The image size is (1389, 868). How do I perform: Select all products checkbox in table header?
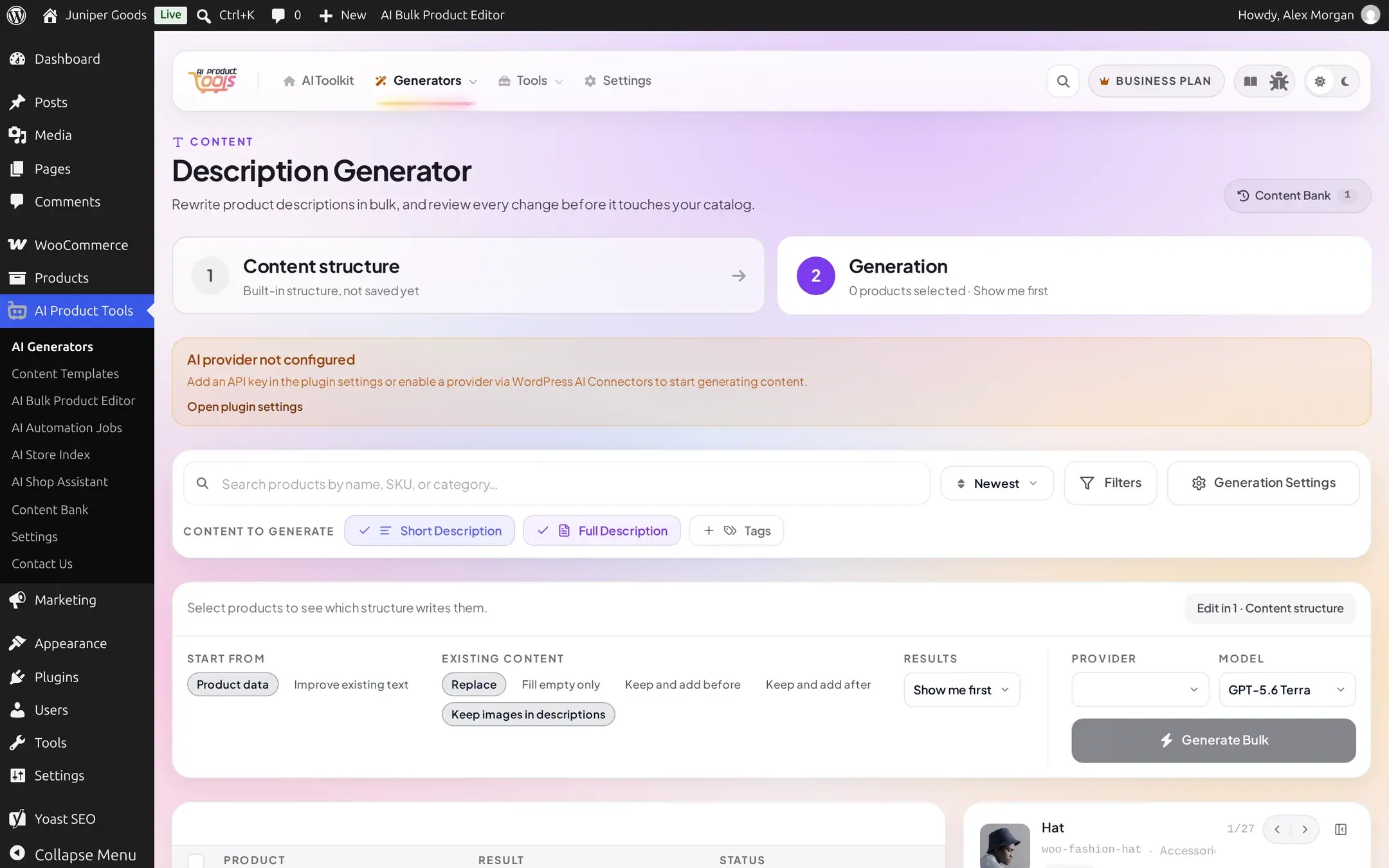pos(195,860)
